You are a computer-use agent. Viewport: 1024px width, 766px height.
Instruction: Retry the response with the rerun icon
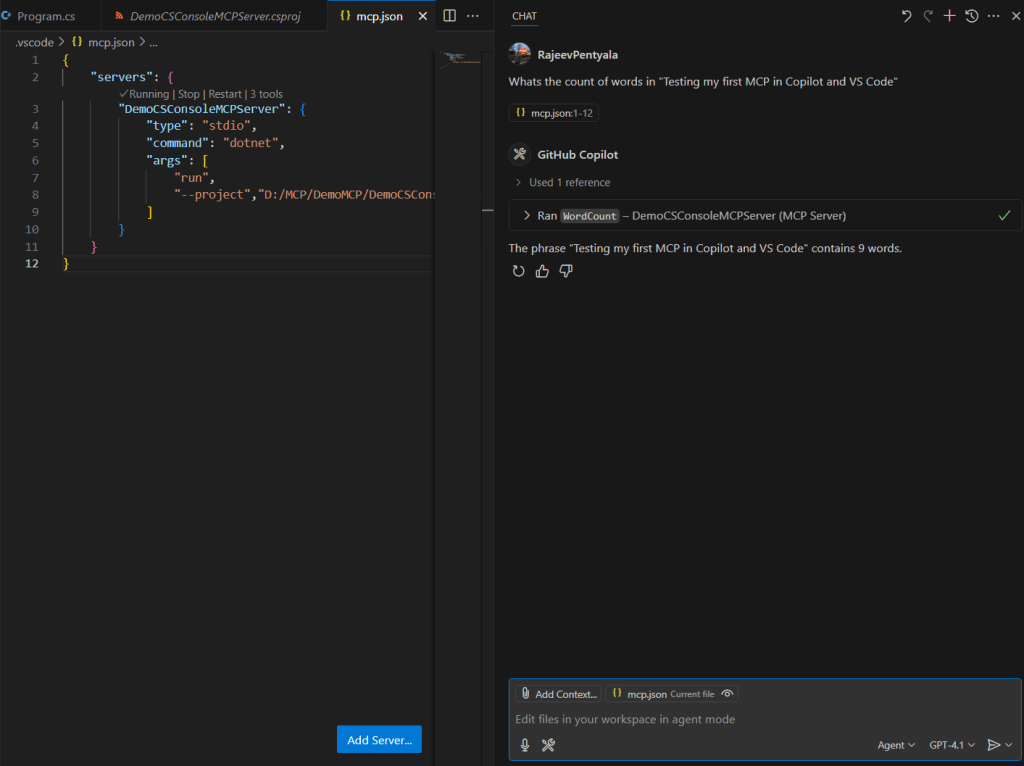(x=518, y=271)
